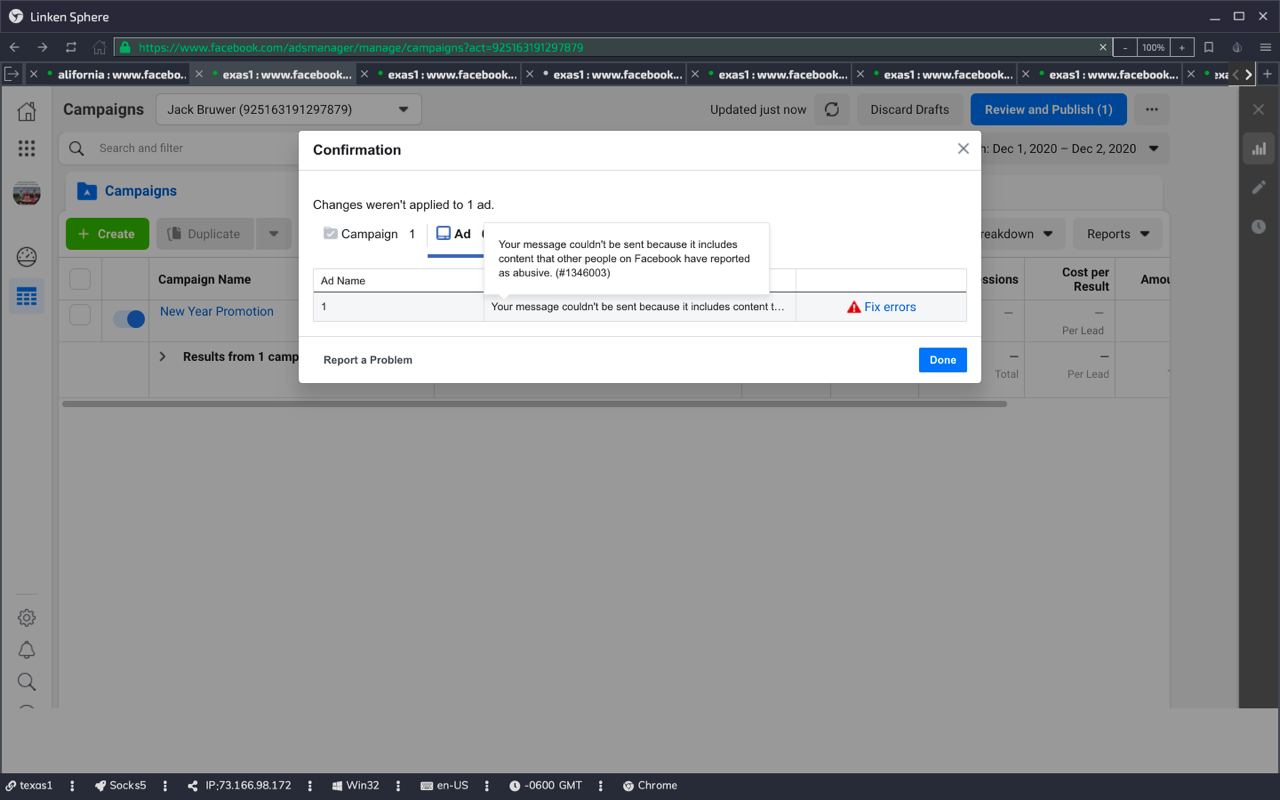Click the Campaign Name column header
This screenshot has height=800, width=1280.
click(x=204, y=279)
